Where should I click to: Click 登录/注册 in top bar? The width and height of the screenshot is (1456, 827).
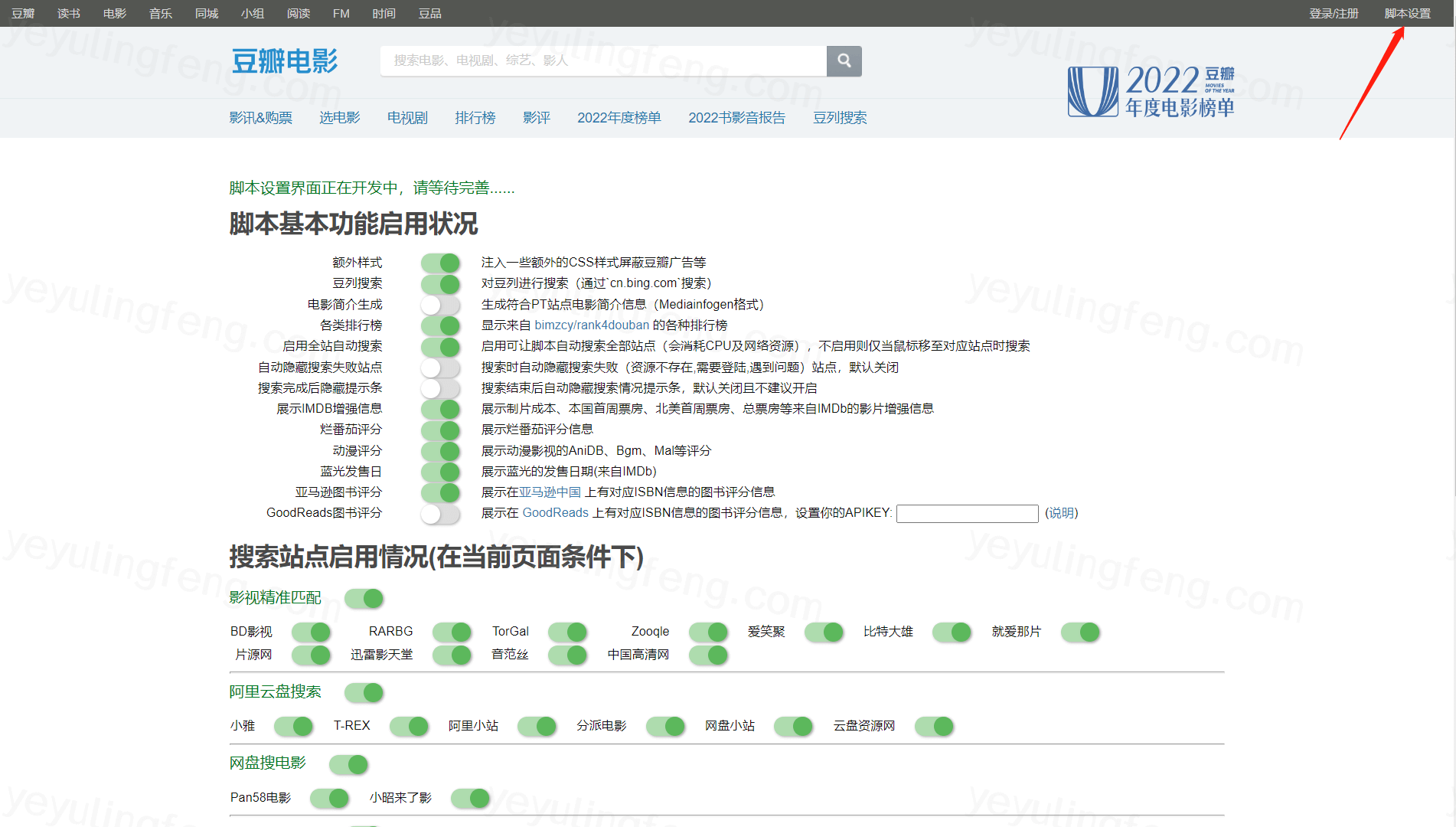1334,14
